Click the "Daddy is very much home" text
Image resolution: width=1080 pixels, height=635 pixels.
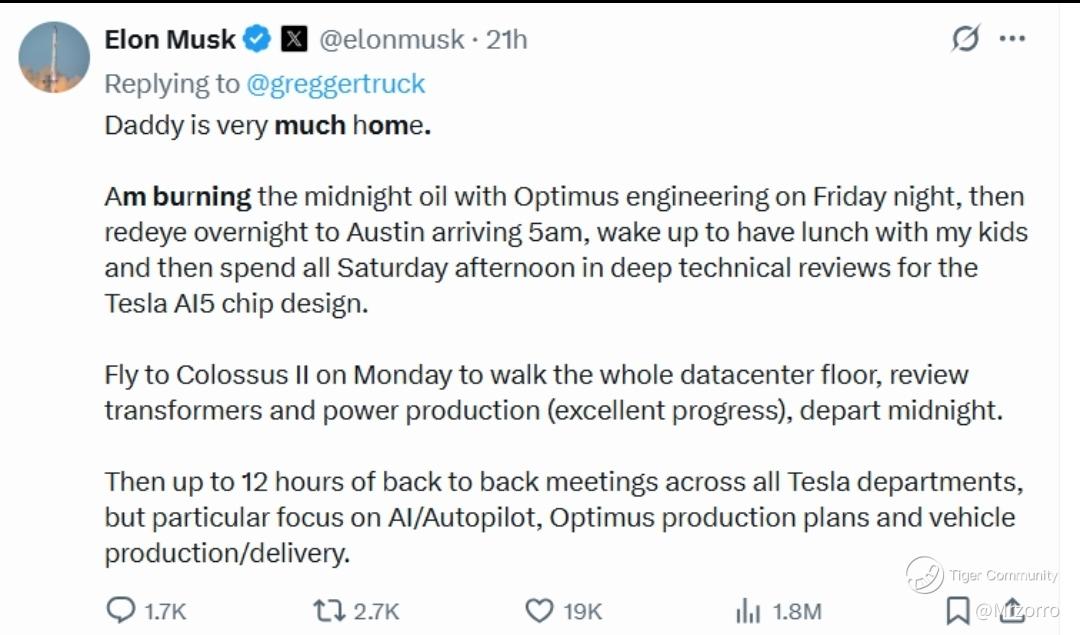click(x=267, y=127)
